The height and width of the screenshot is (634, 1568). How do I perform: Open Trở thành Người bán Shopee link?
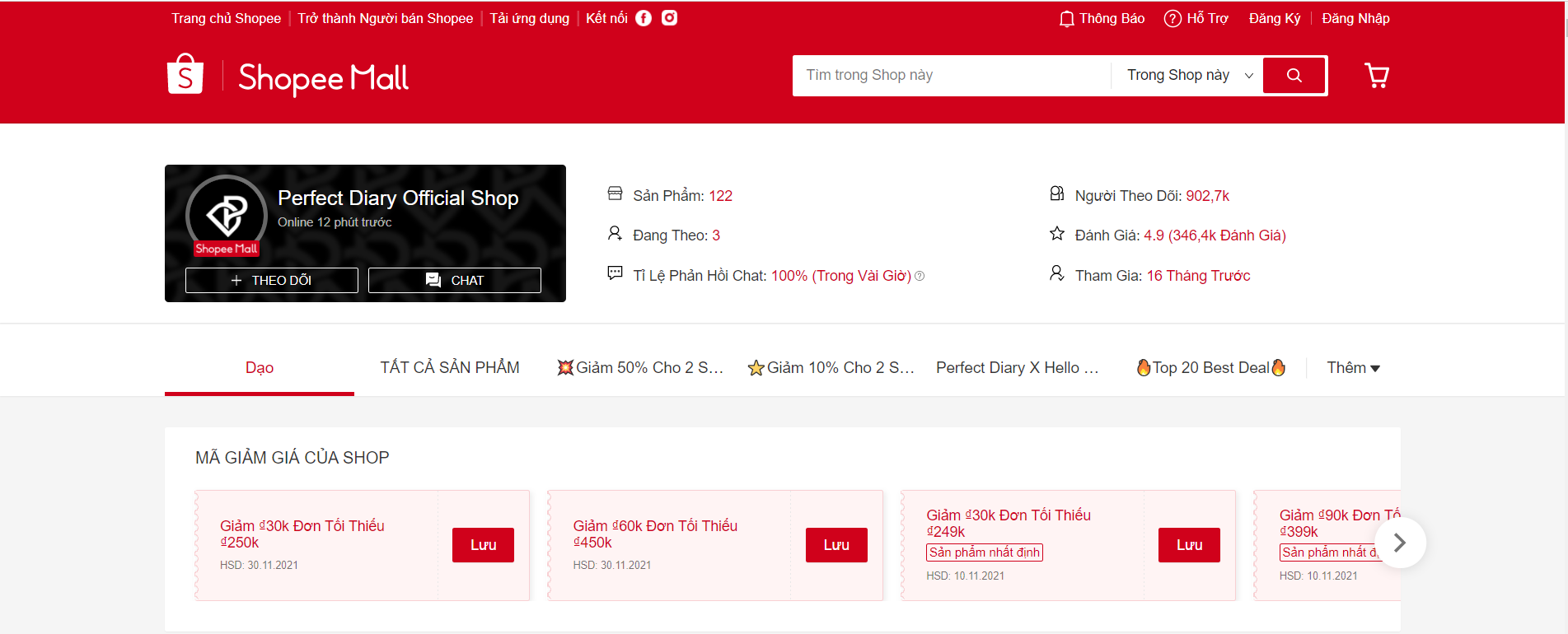click(x=385, y=18)
